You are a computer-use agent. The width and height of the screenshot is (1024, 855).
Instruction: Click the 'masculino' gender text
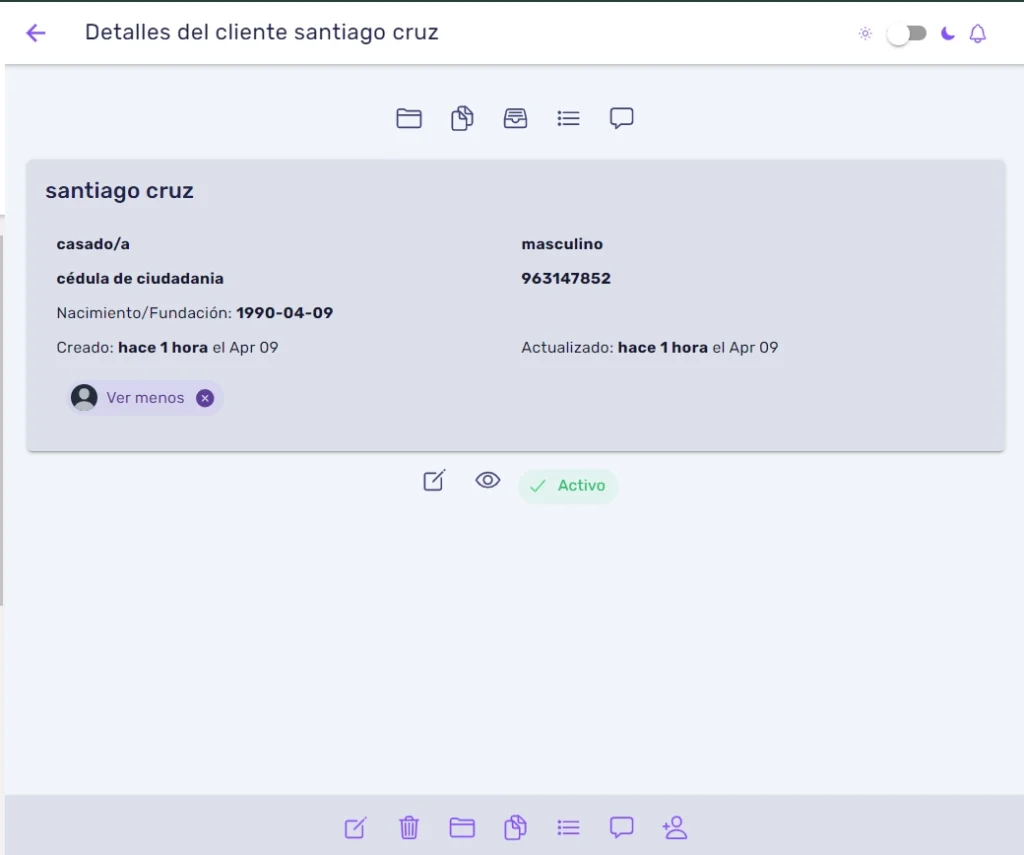pyautogui.click(x=562, y=244)
